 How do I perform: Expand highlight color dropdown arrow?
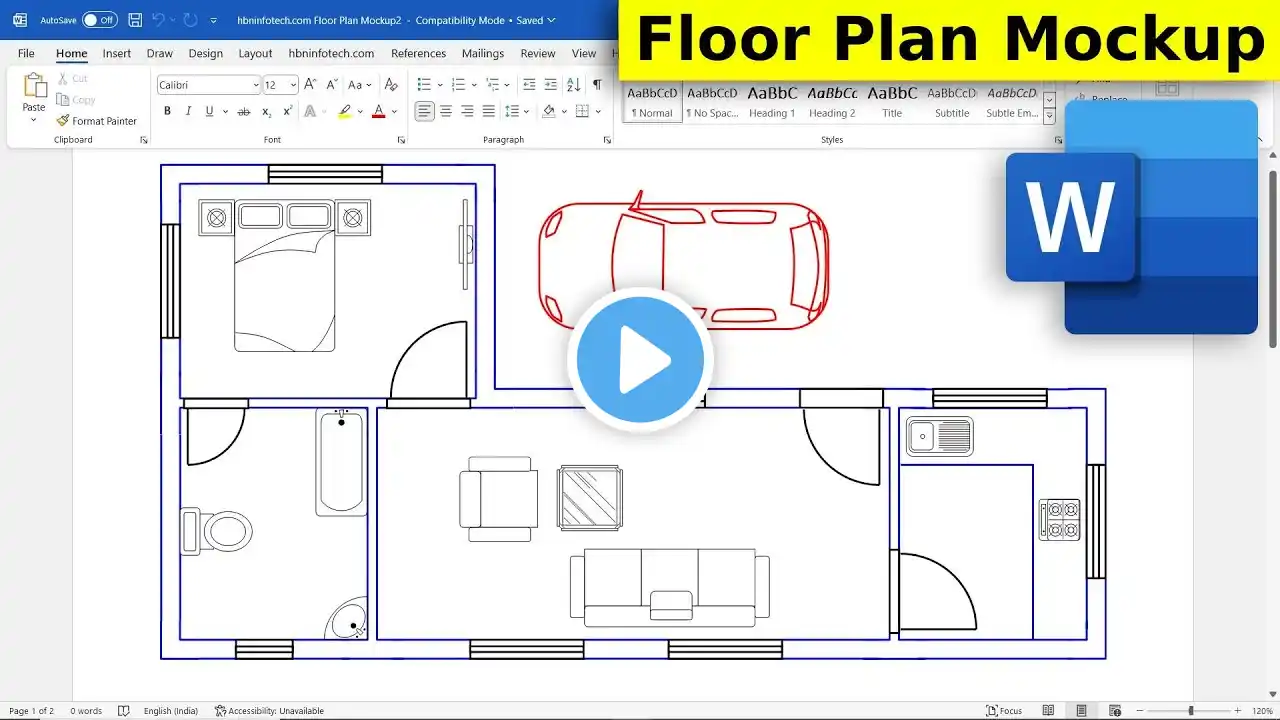click(x=360, y=111)
